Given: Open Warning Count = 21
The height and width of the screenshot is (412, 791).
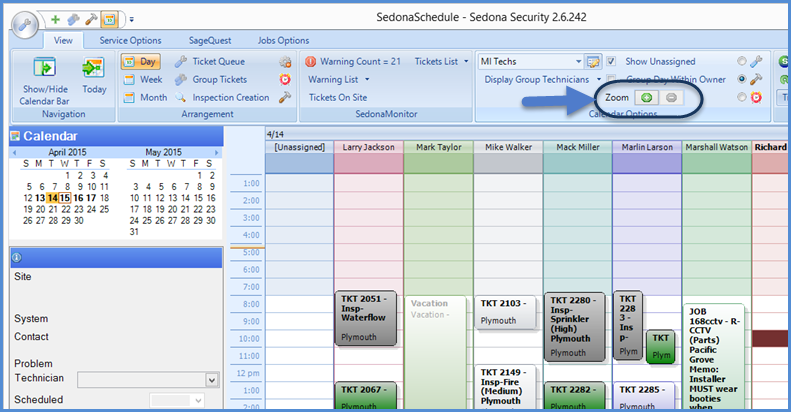Looking at the screenshot, I should 360,62.
